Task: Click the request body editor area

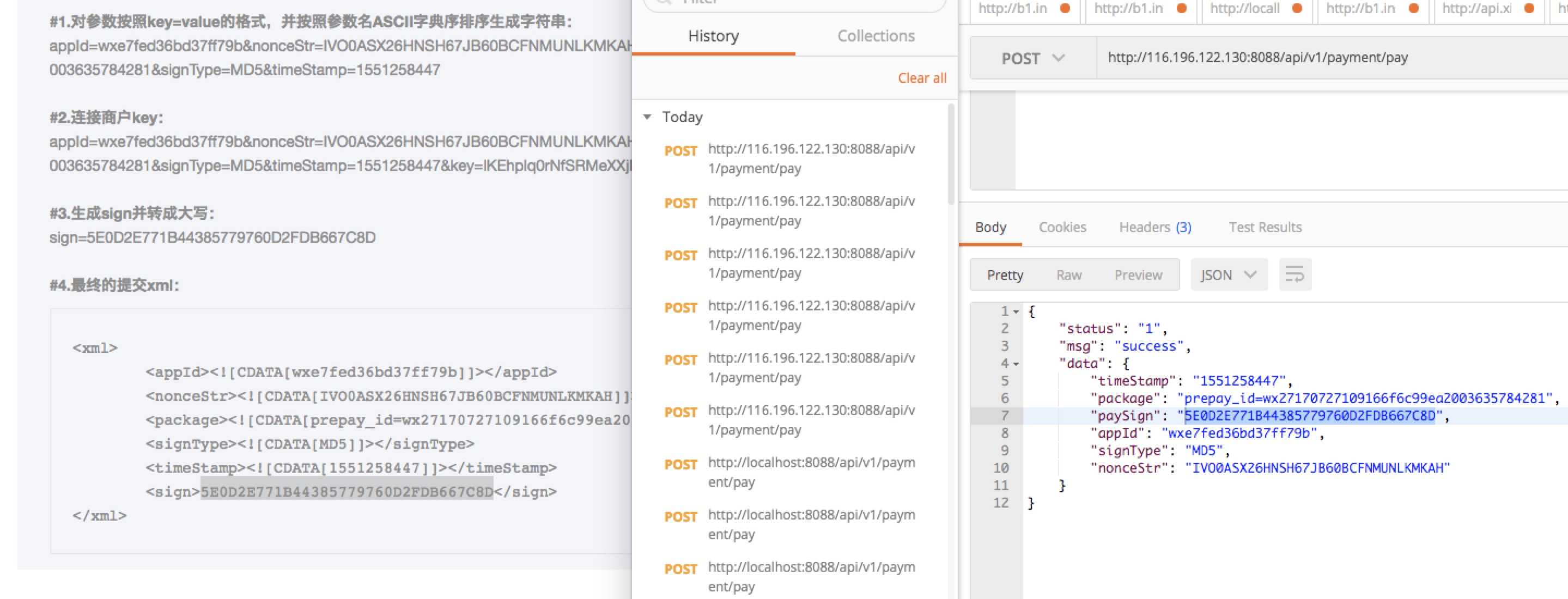Action: [1292, 140]
